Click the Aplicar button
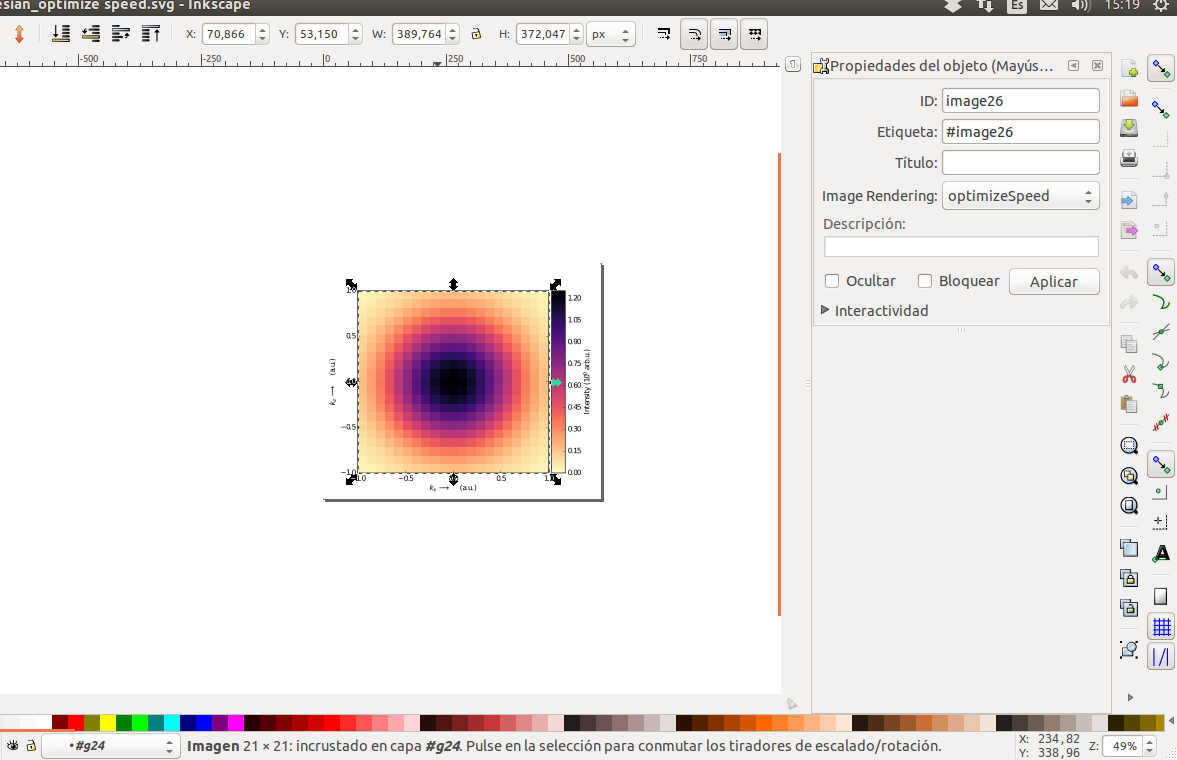 (x=1053, y=282)
